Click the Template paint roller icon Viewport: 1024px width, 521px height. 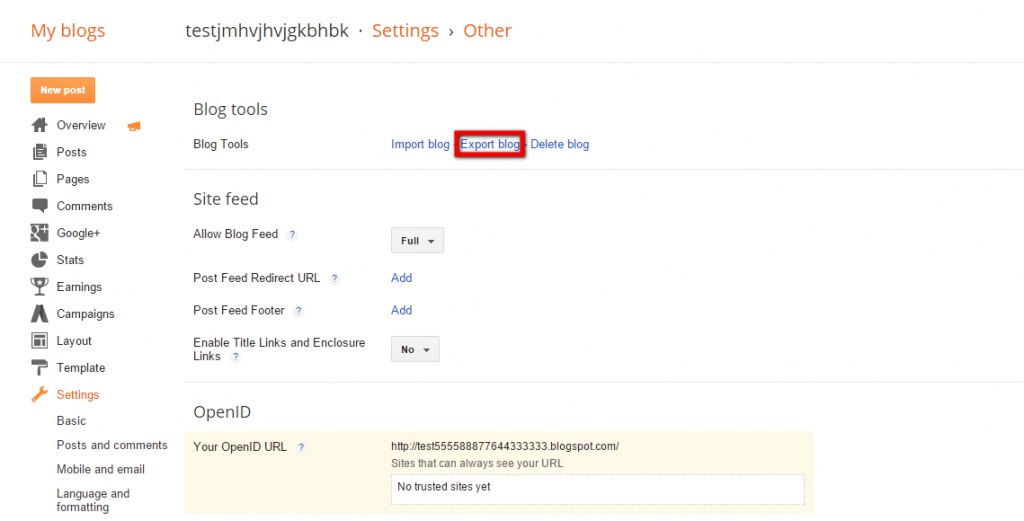pyautogui.click(x=40, y=368)
